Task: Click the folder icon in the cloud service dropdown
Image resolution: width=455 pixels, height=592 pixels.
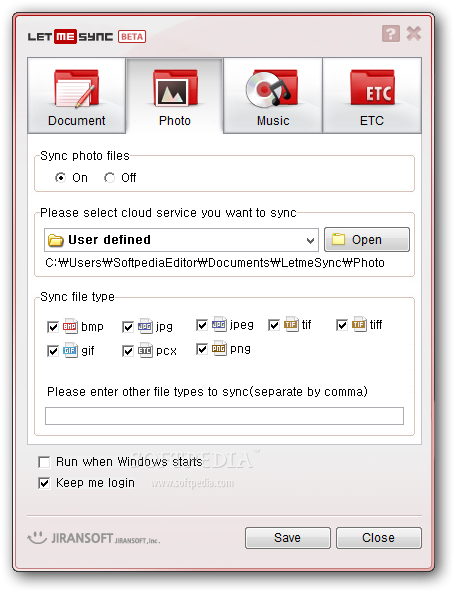Action: [x=56, y=240]
